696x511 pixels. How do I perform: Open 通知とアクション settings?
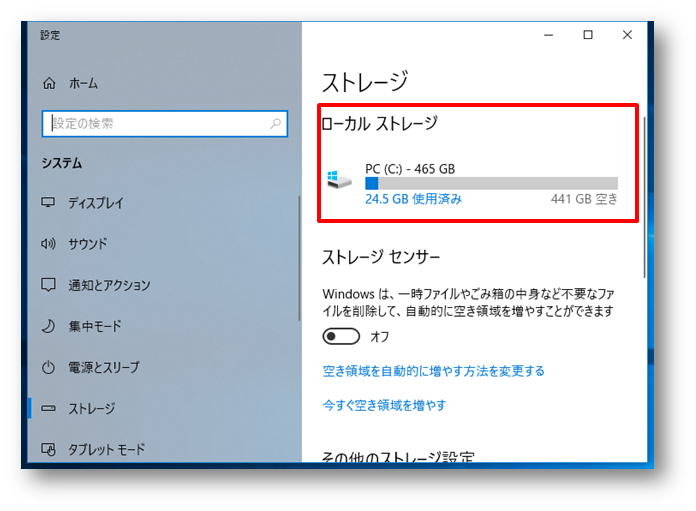click(109, 285)
